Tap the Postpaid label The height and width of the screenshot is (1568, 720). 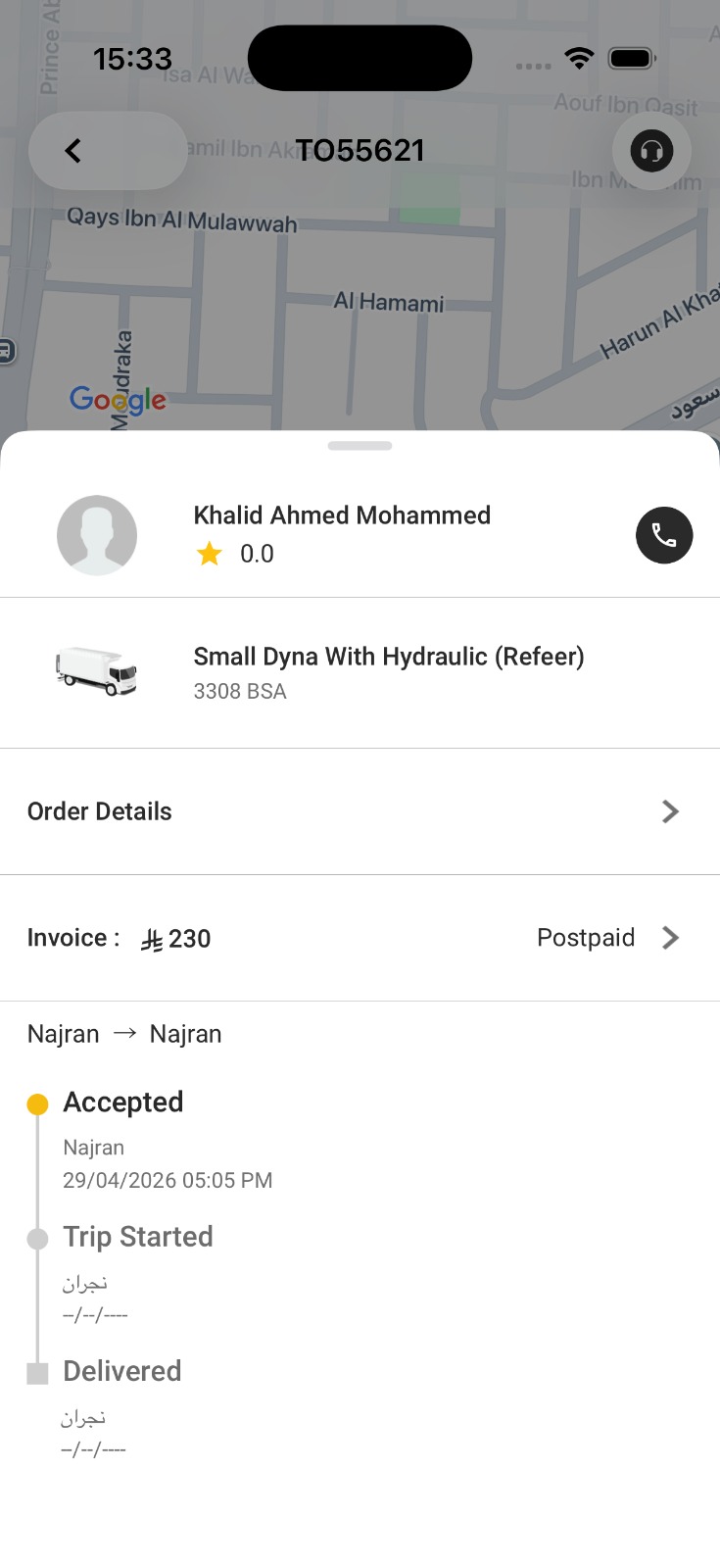pos(586,938)
